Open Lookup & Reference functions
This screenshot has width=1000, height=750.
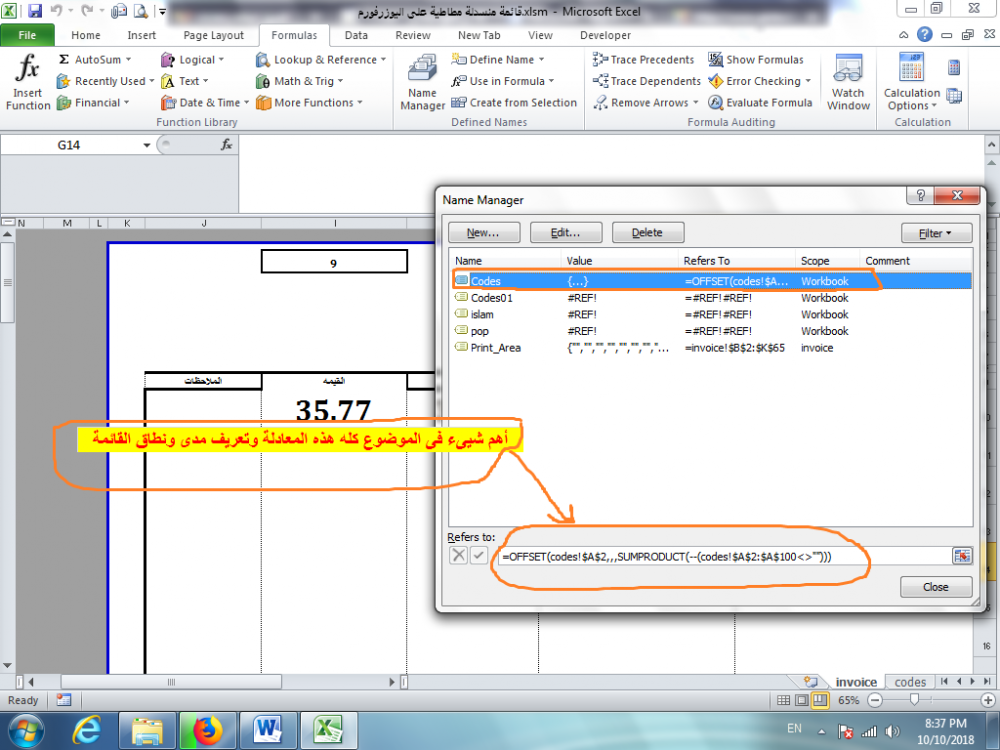tap(321, 59)
